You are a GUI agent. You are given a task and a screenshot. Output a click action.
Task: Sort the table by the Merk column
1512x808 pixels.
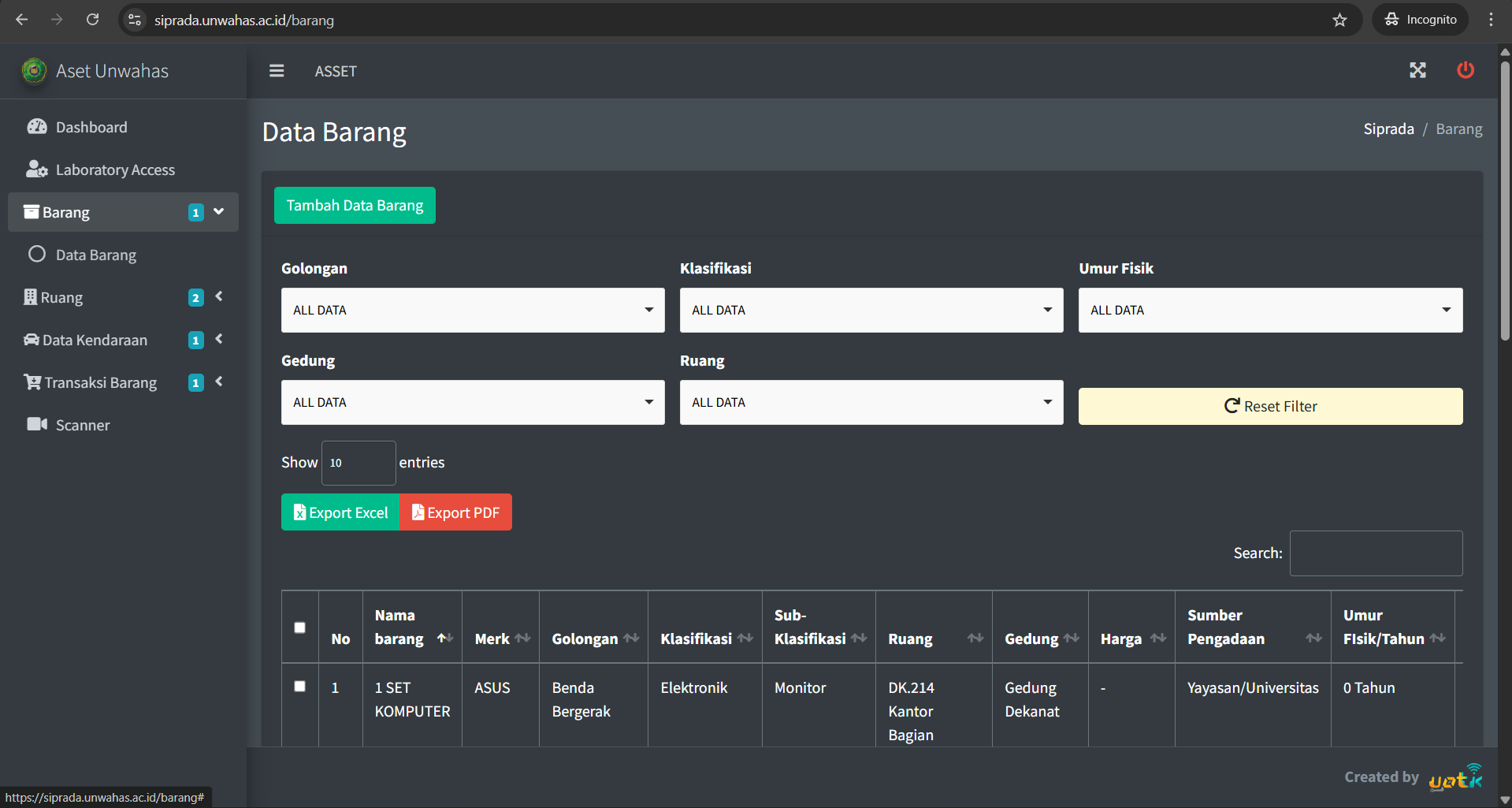(x=501, y=639)
